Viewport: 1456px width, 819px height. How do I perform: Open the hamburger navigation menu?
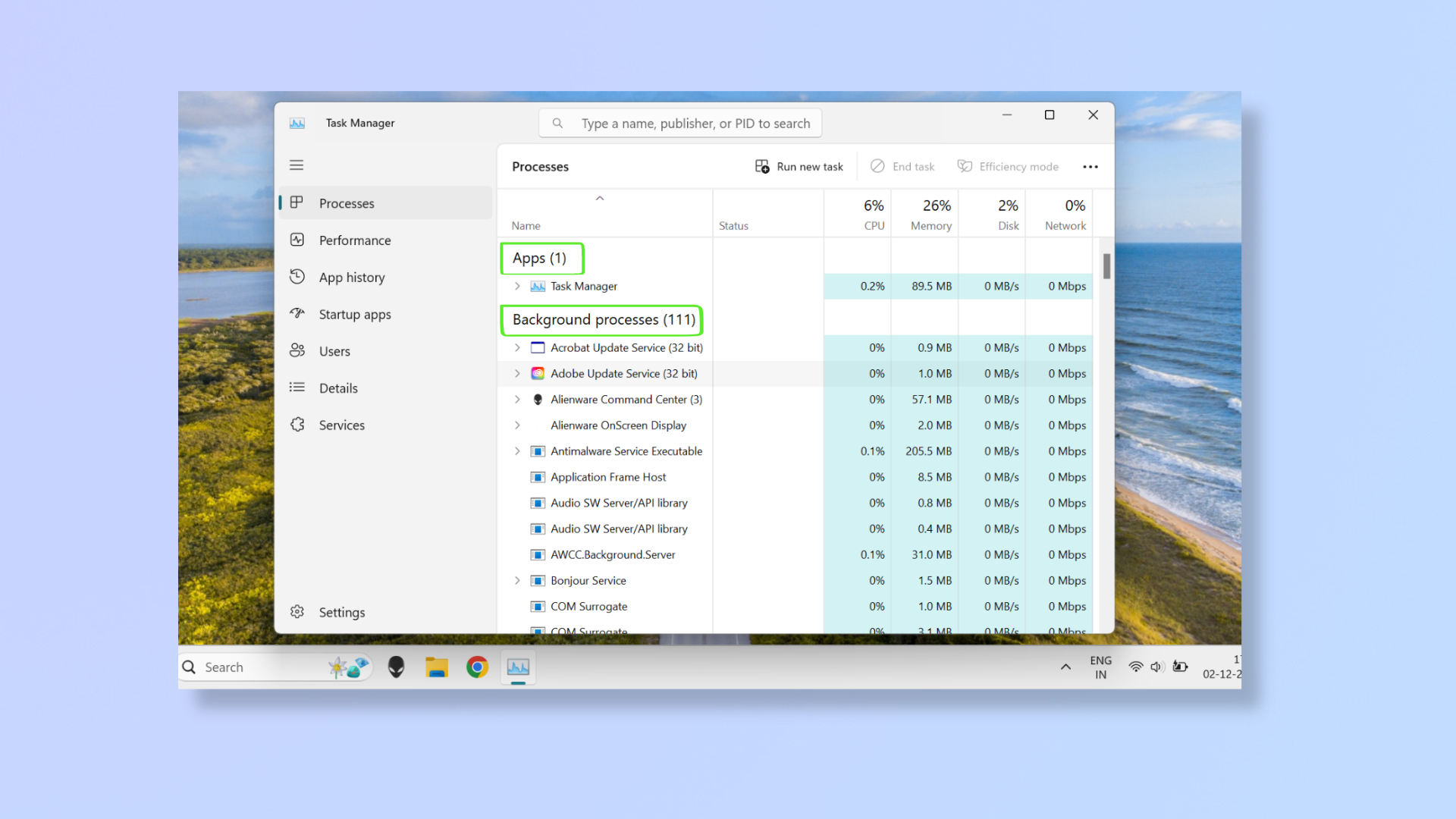[x=297, y=165]
